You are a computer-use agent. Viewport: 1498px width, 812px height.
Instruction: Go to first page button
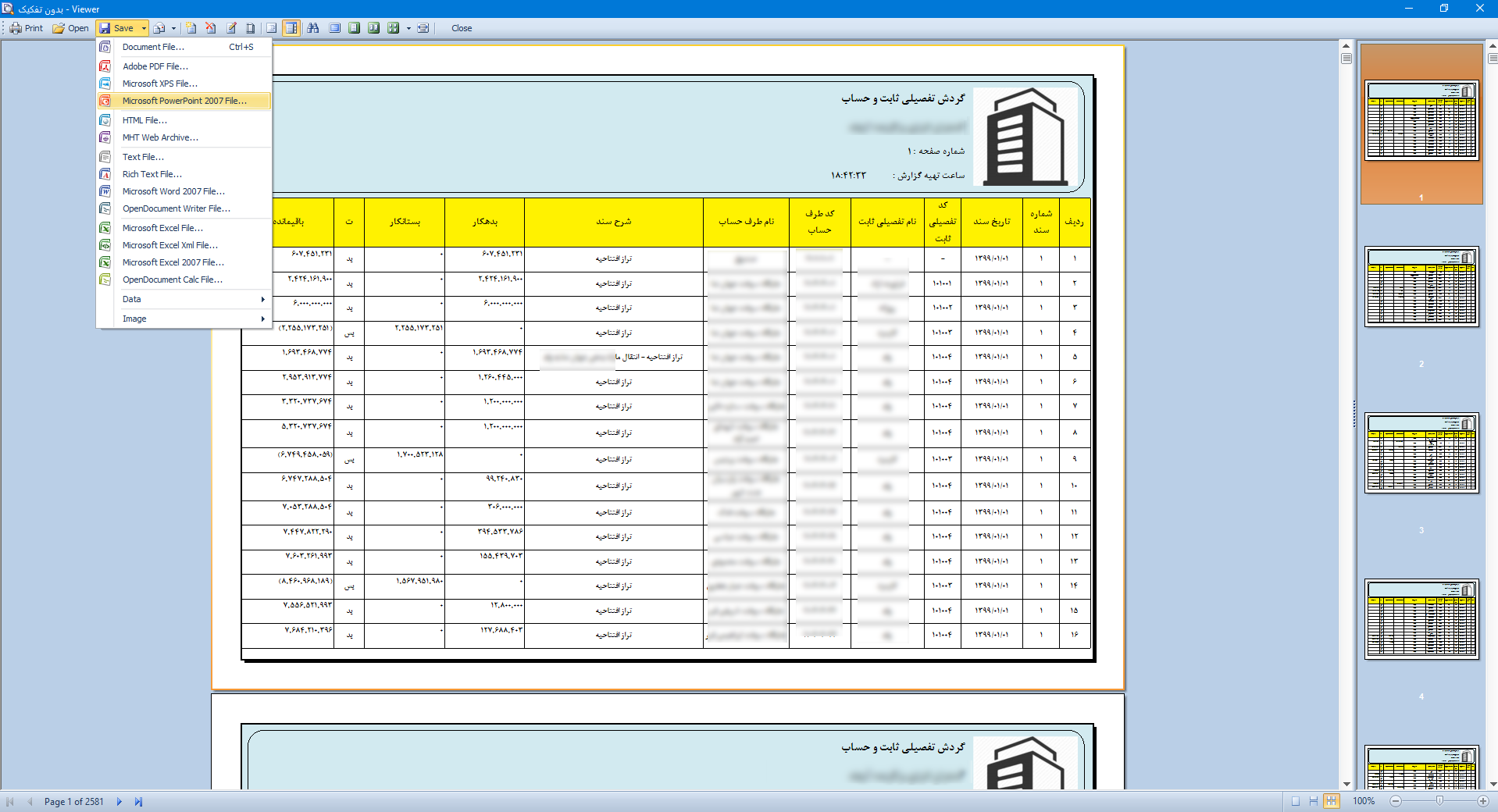[x=10, y=802]
